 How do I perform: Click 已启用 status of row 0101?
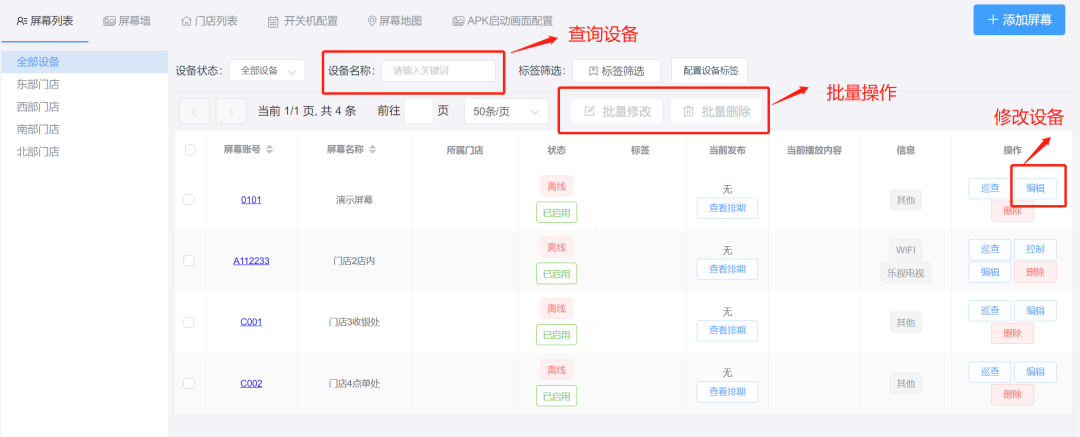(x=557, y=212)
